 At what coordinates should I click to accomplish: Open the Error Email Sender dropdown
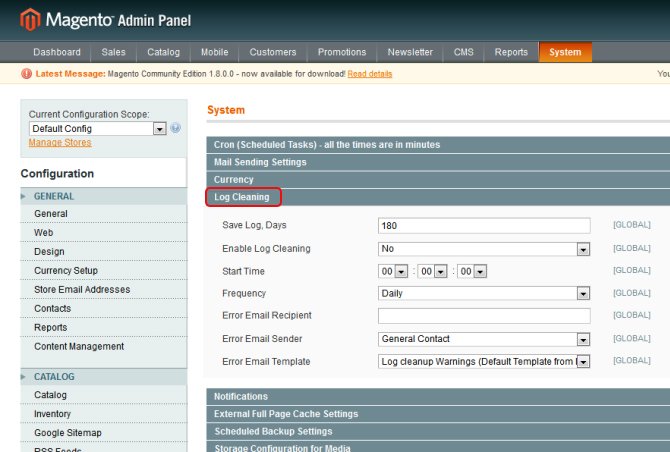pos(484,339)
